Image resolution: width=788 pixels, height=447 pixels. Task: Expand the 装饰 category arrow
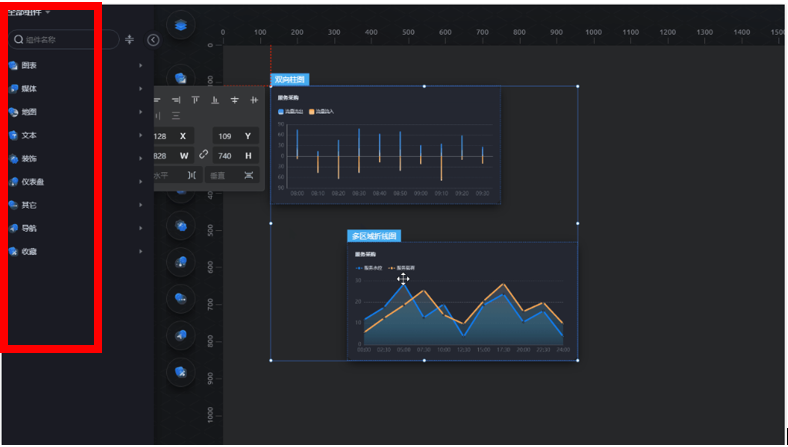pos(141,158)
